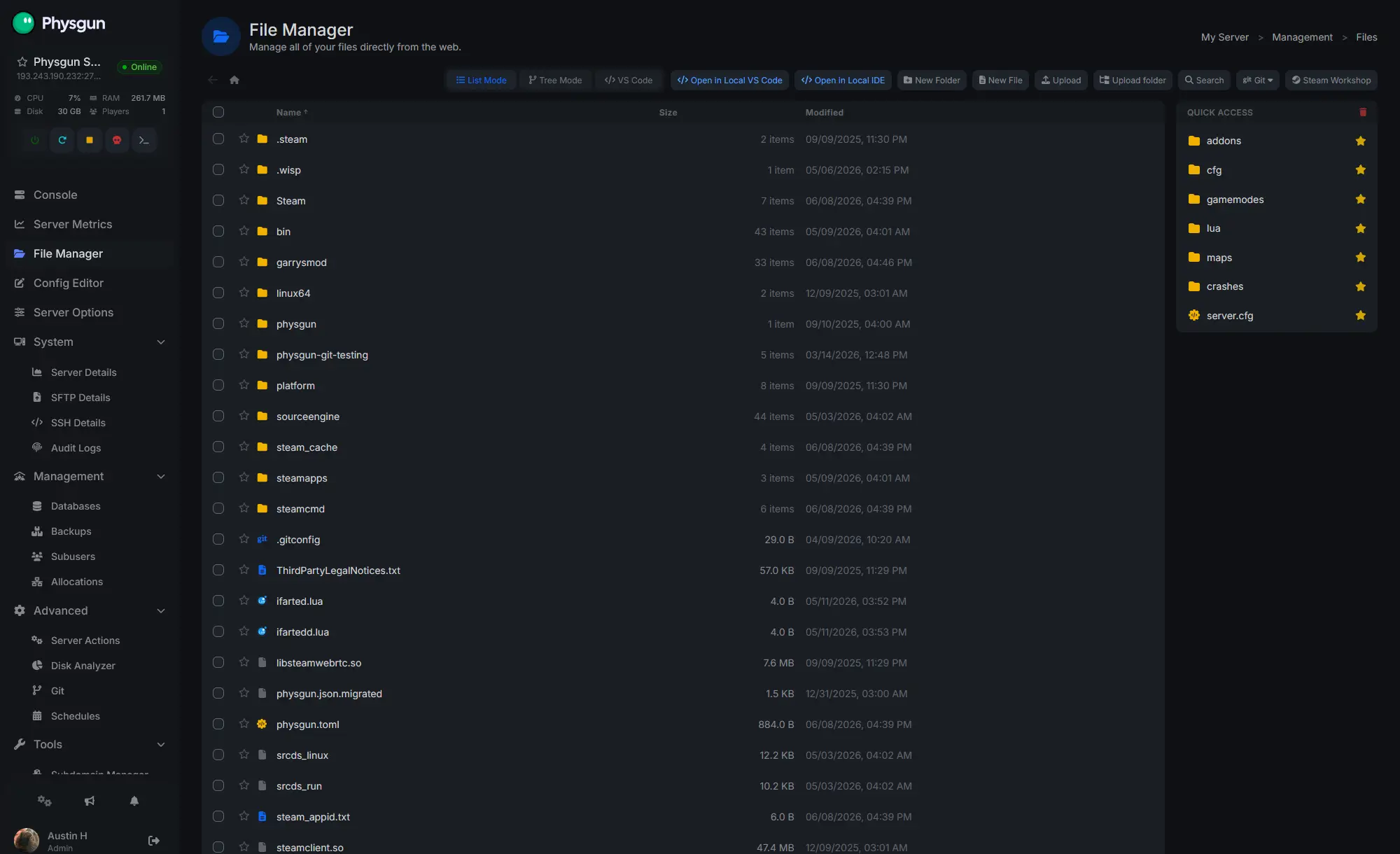The height and width of the screenshot is (854, 1400).
Task: Sort by Modified column header
Action: click(x=824, y=113)
